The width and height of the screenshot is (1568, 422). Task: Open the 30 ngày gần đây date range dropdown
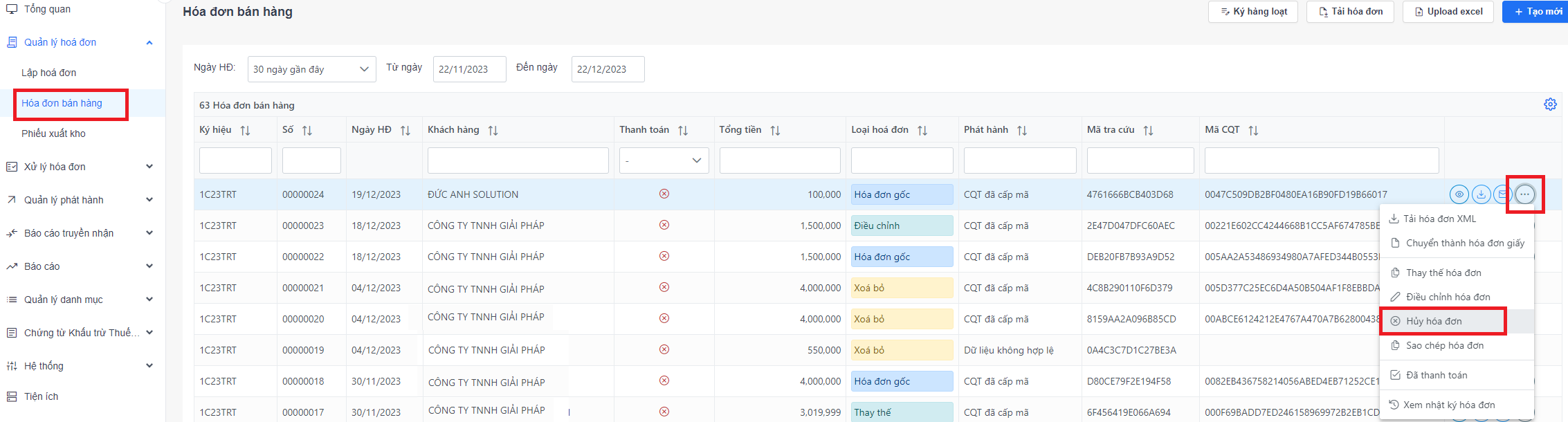(x=311, y=69)
